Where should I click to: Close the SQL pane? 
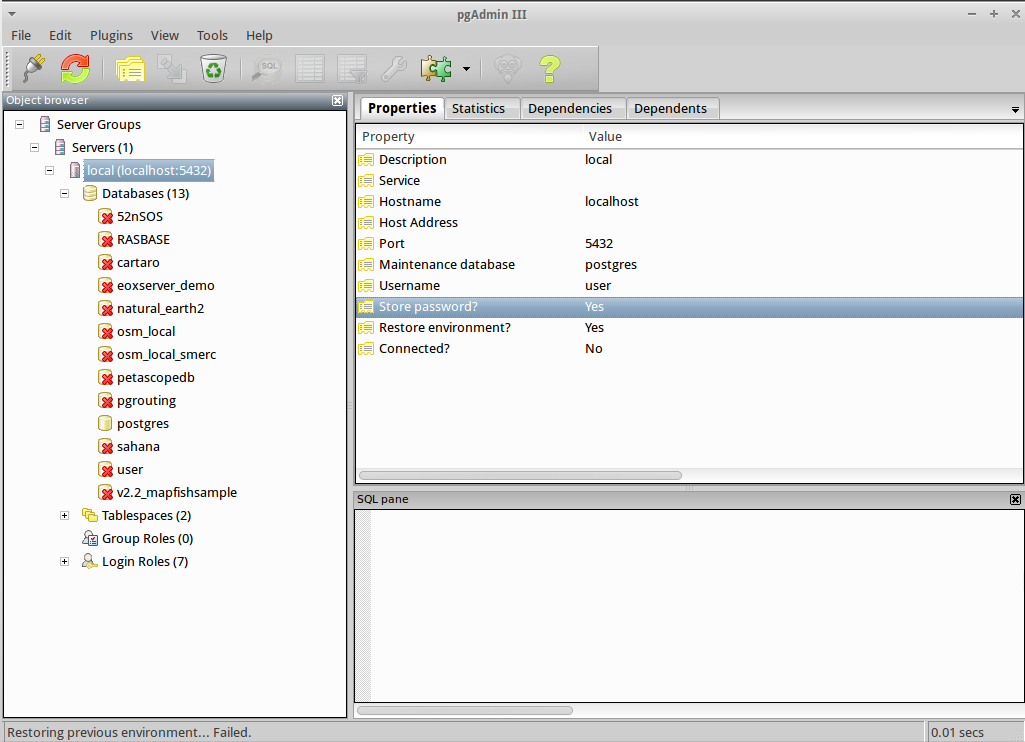click(x=1015, y=499)
